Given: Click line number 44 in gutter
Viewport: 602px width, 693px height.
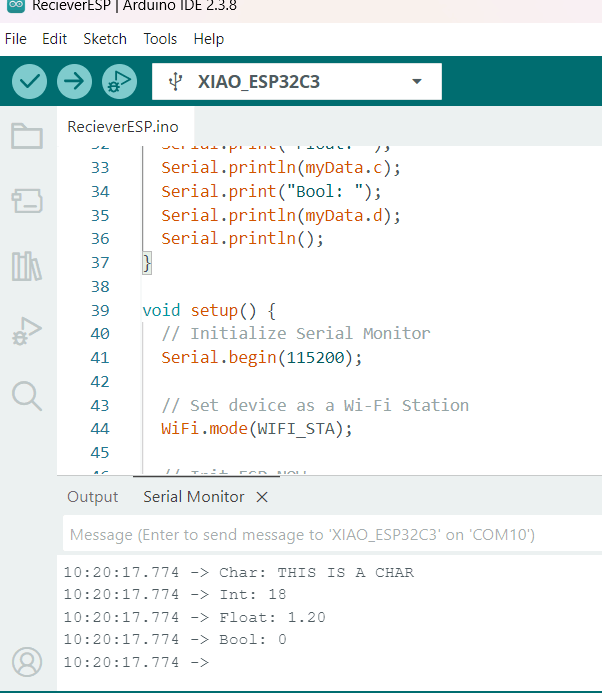Looking at the screenshot, I should coord(100,429).
